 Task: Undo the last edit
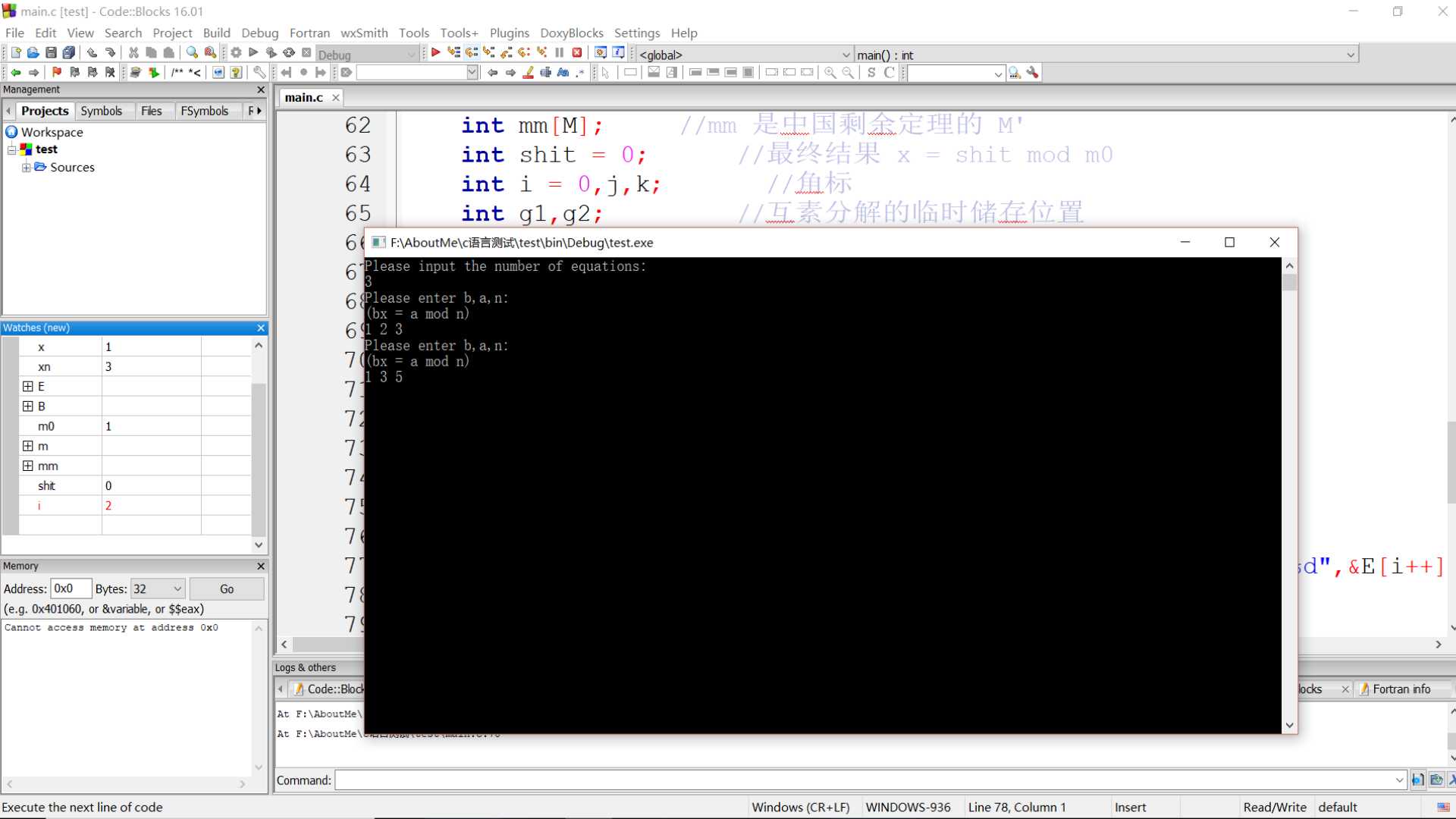pos(92,52)
